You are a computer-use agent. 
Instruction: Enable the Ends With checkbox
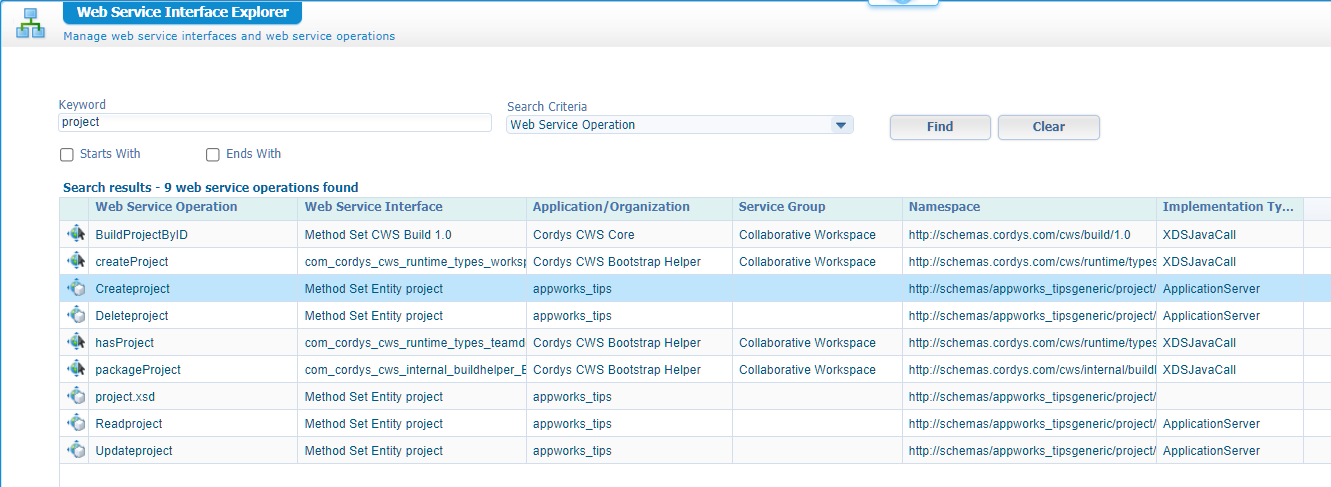[213, 155]
